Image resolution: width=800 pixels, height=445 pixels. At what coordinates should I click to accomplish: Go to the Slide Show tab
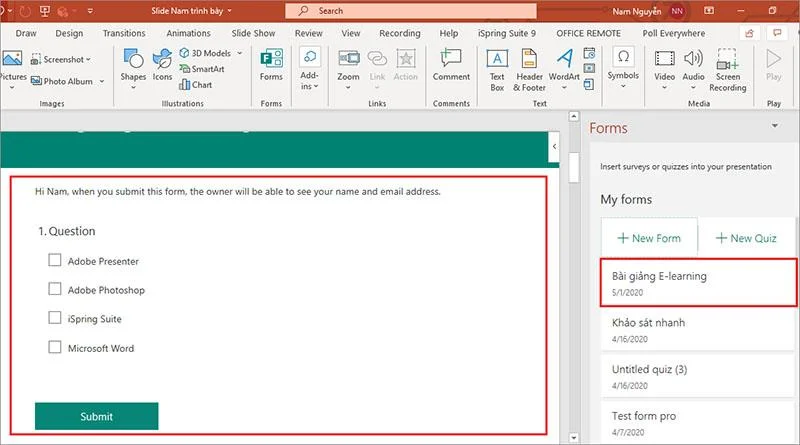253,33
